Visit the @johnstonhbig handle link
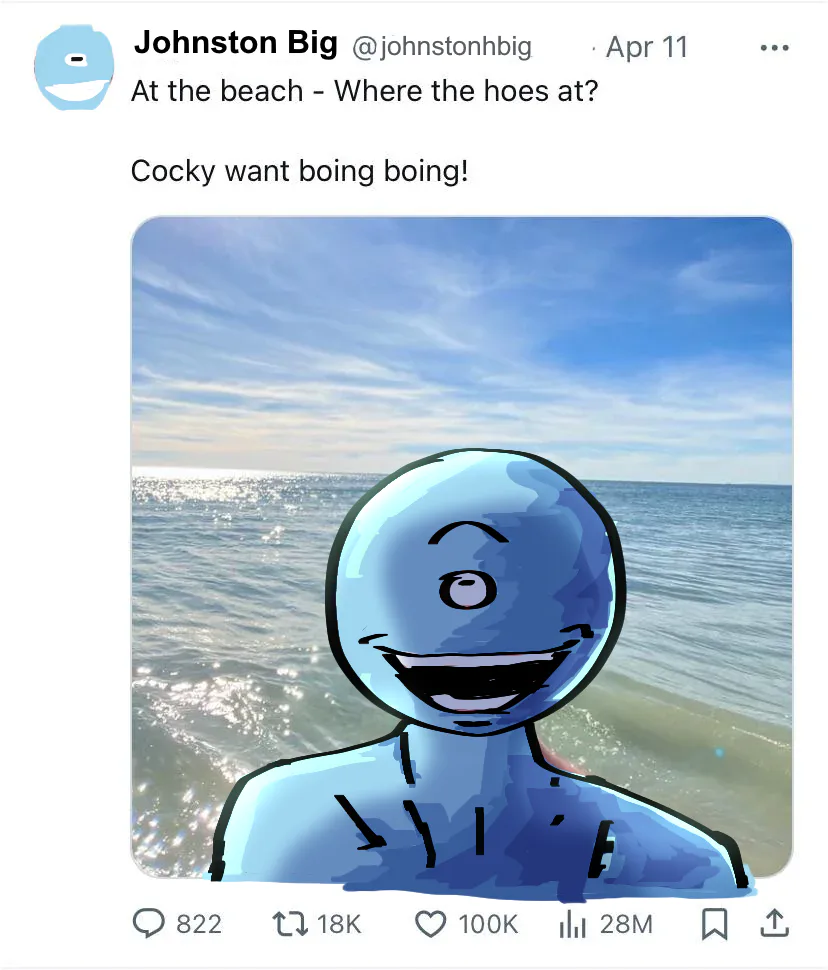 tap(442, 46)
